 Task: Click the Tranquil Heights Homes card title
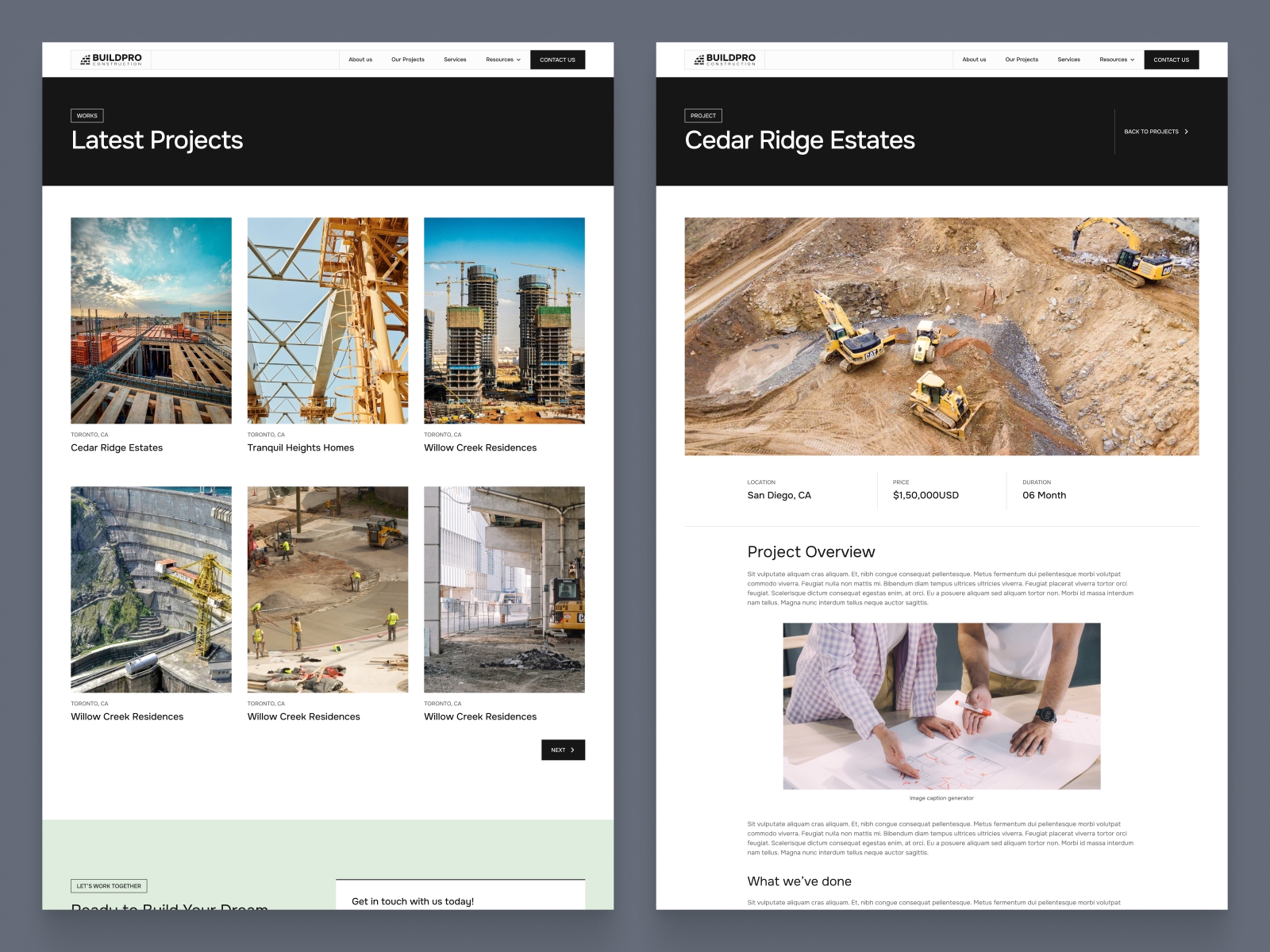pyautogui.click(x=301, y=447)
